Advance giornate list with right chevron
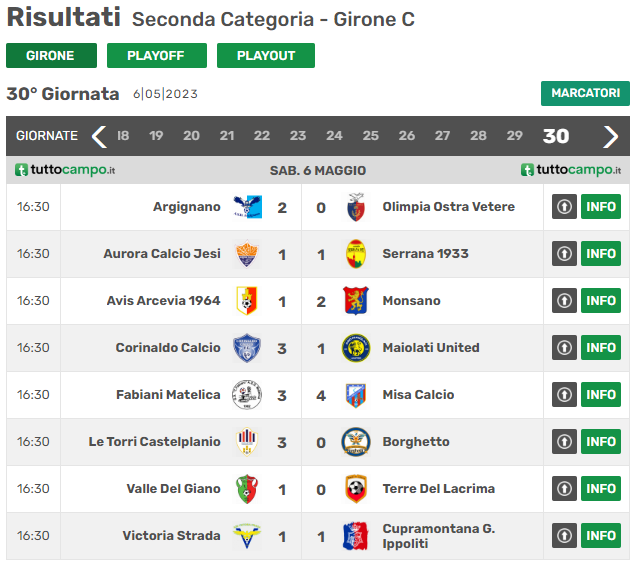631x561 pixels. [610, 137]
